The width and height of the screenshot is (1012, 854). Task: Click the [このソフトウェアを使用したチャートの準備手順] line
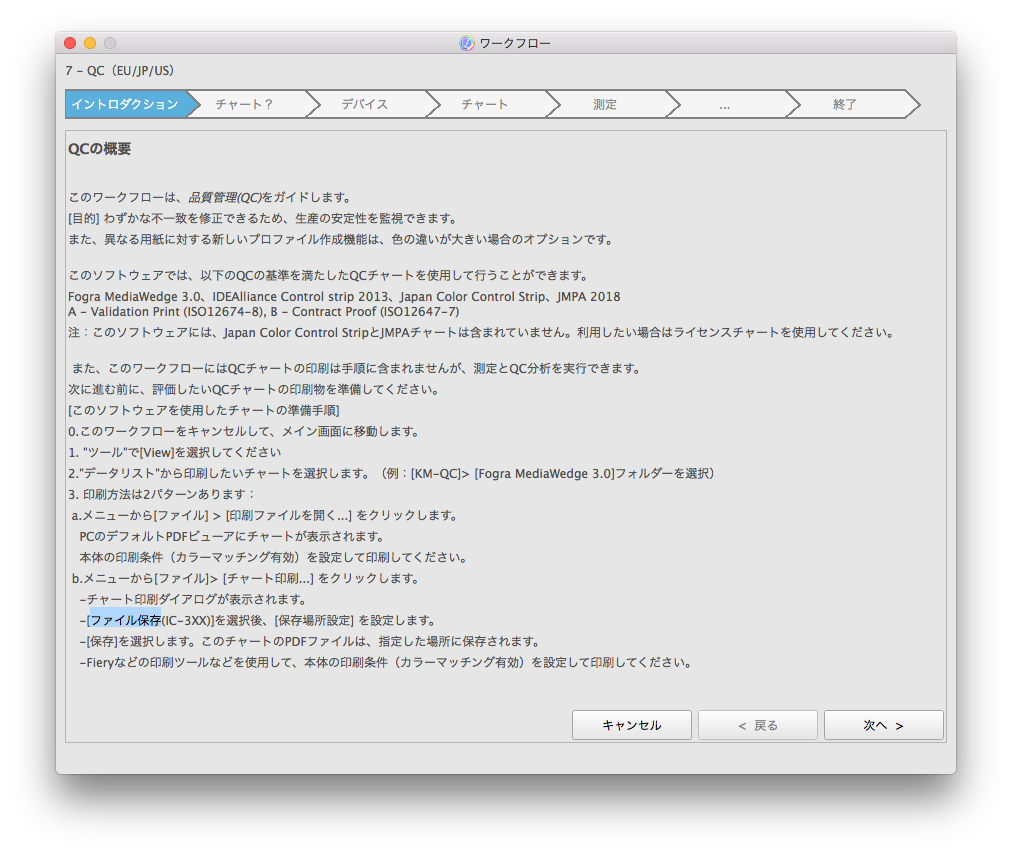coord(204,411)
